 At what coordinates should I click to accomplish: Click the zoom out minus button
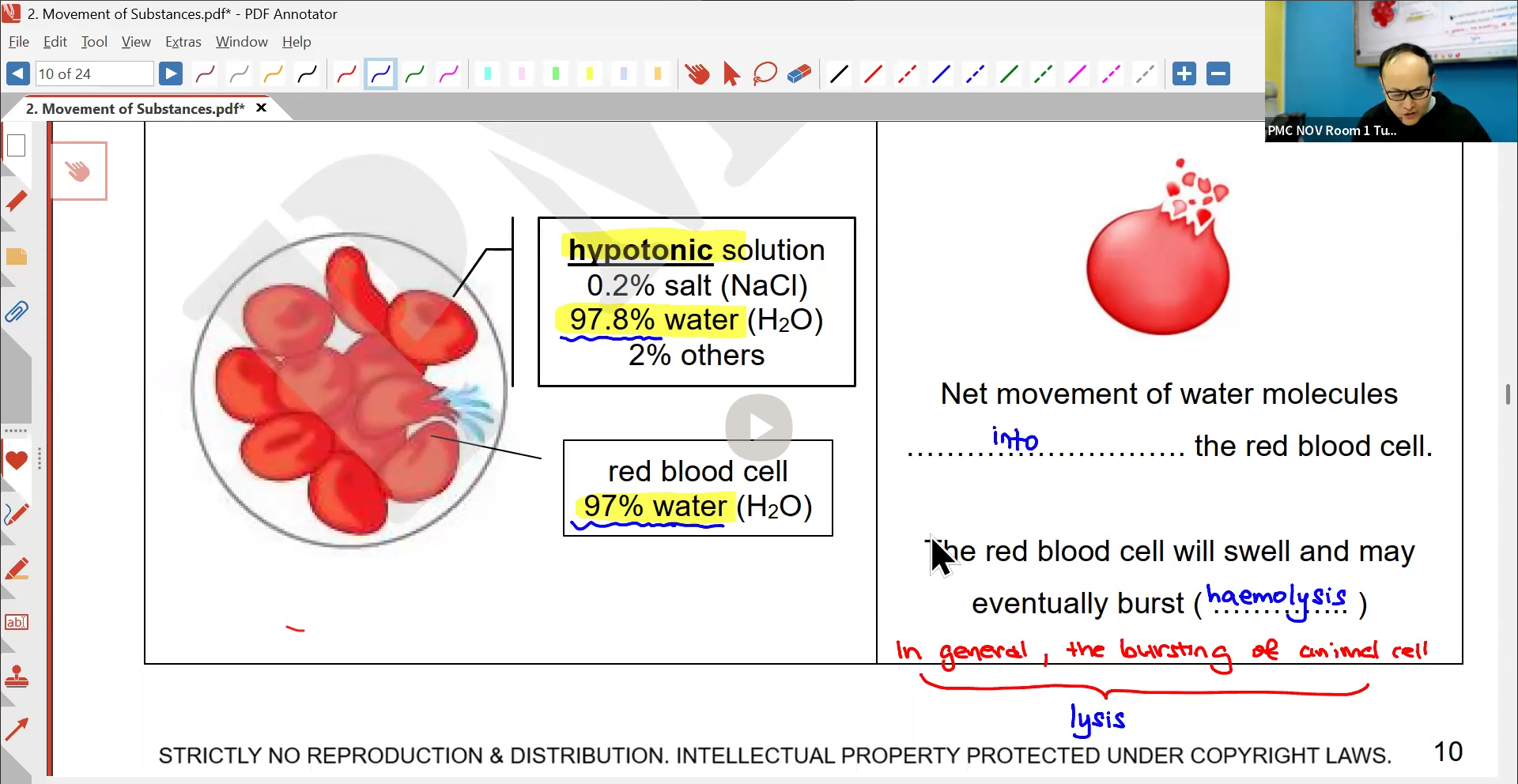tap(1218, 73)
